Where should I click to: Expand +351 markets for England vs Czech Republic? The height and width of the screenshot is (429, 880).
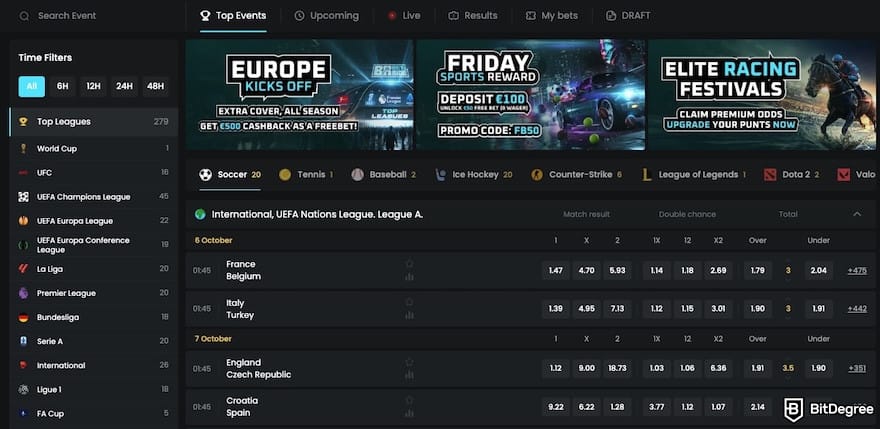tap(857, 369)
